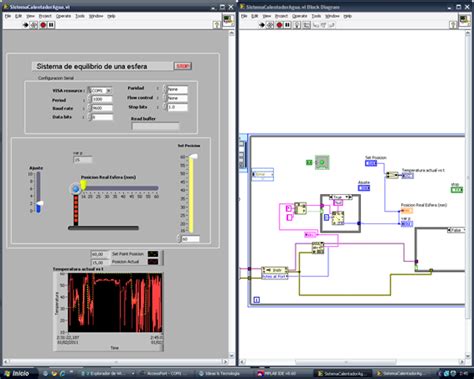Click the Set Posicion yellow vertical slider
The width and height of the screenshot is (474, 379).
coord(192,193)
